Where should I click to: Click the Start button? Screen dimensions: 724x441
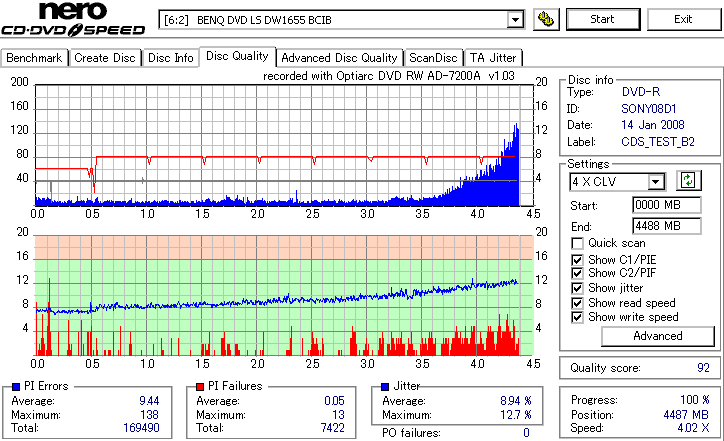603,19
